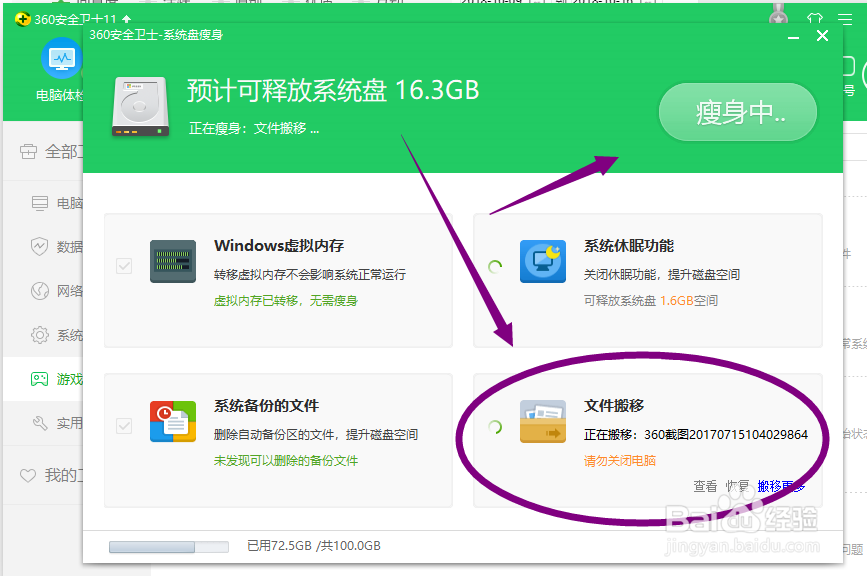
Task: Click the 360安全卫士 logo icon
Action: pyautogui.click(x=22, y=19)
